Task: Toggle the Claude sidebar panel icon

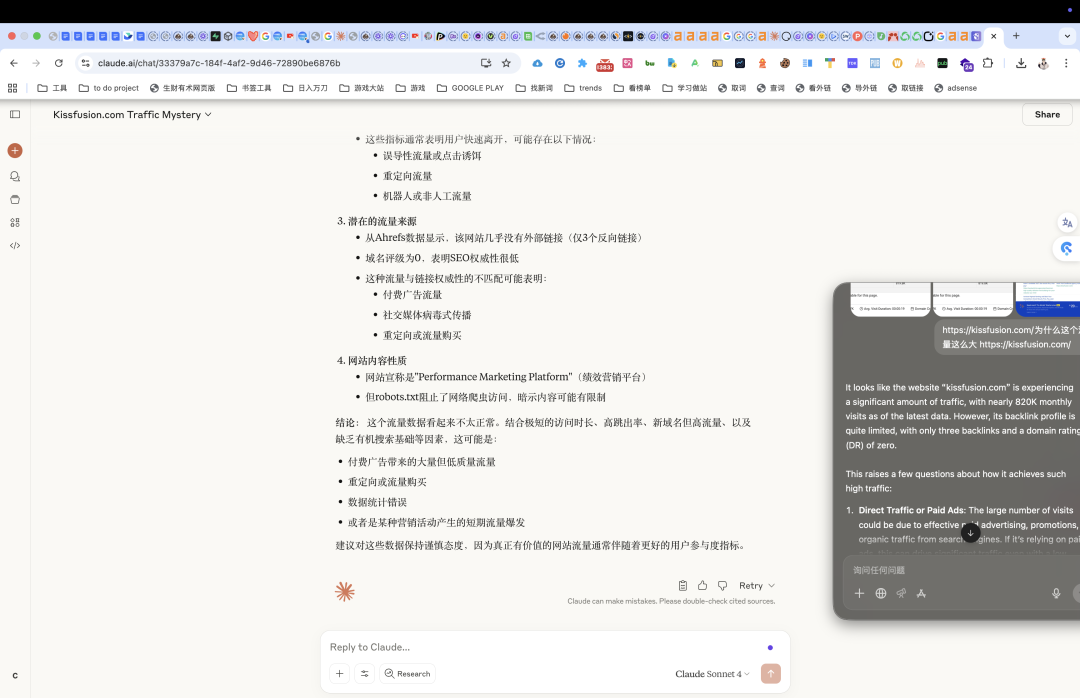Action: [15, 114]
